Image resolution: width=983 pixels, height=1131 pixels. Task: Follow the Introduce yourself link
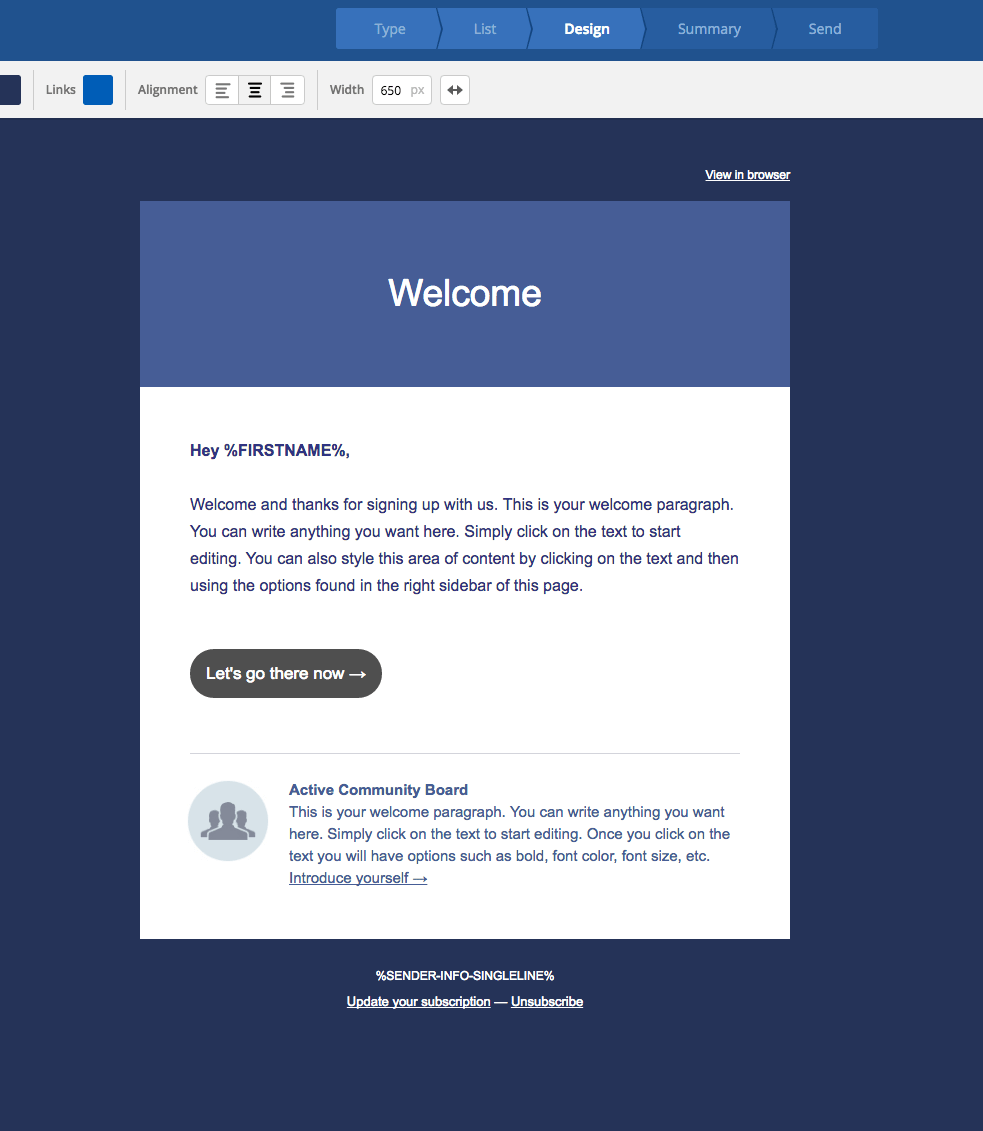358,878
